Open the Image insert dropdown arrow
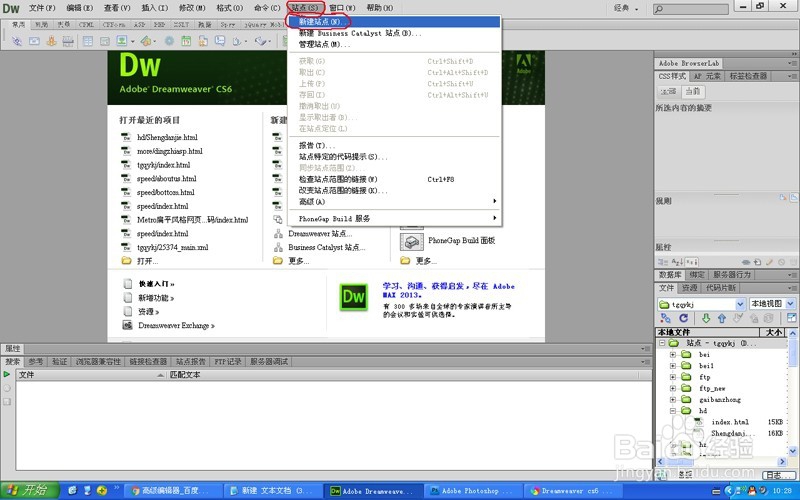Screen dimensions: 800x500 [x=133, y=41]
